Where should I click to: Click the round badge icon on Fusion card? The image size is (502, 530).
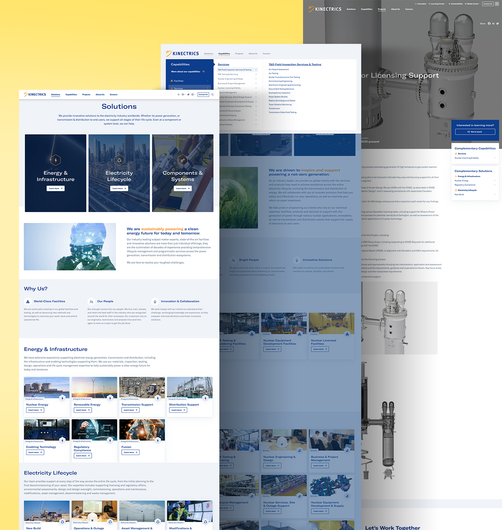click(x=158, y=440)
